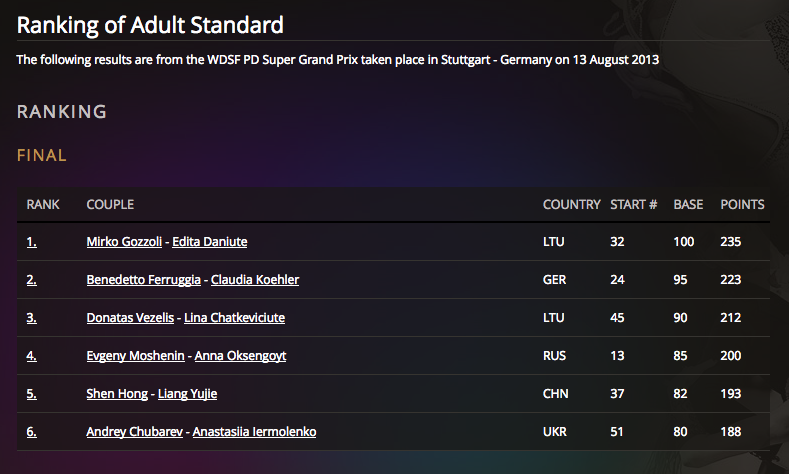This screenshot has width=789, height=474.
Task: Select the rank 4. link
Action: [x=32, y=356]
